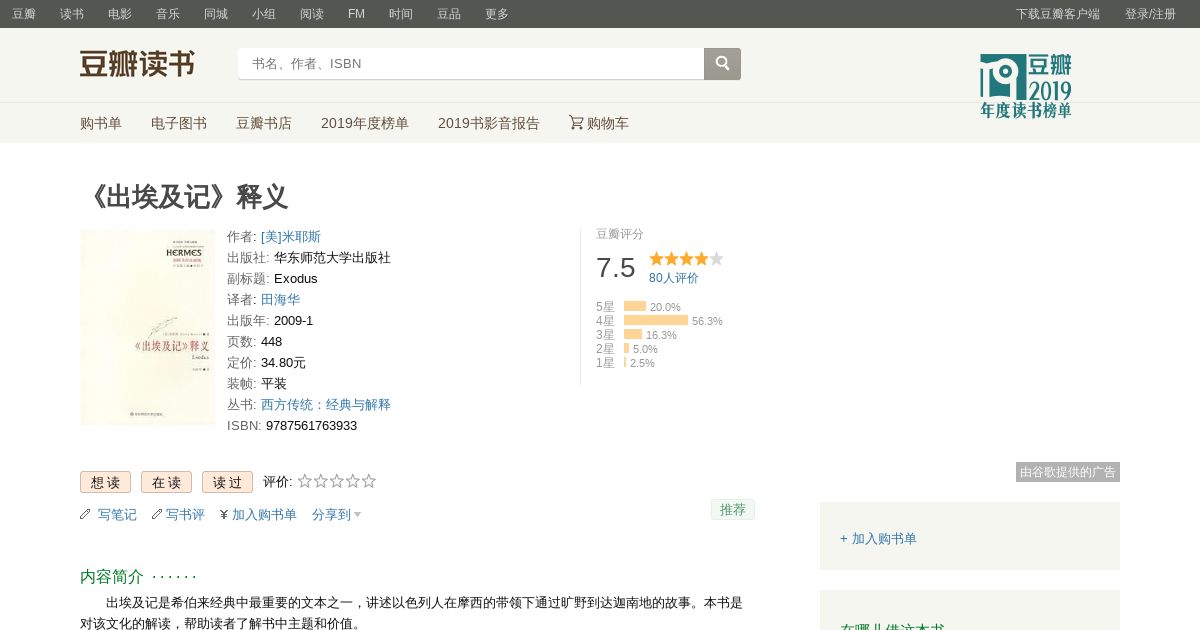Open the 购物车 link
Viewport: 1200px width, 630px height.
(x=608, y=123)
